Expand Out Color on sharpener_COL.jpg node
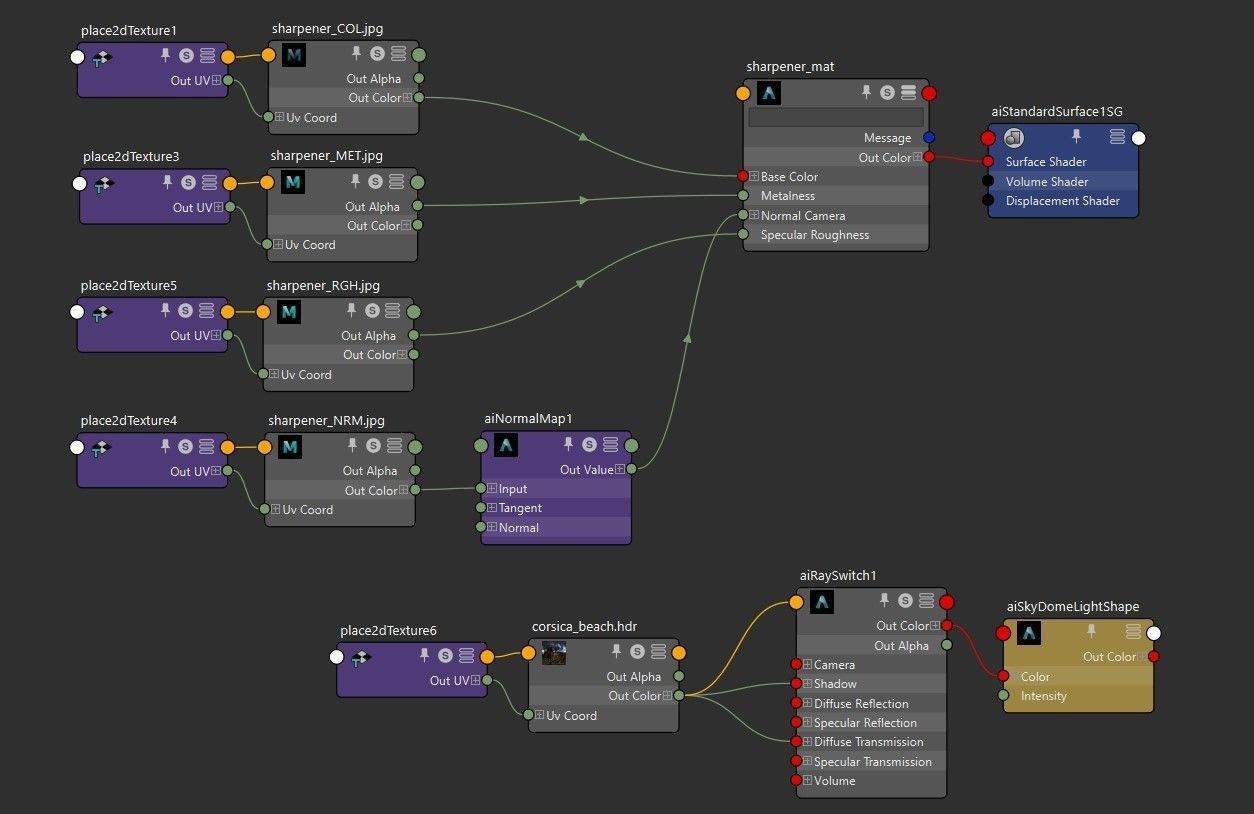The image size is (1254, 814). point(407,98)
